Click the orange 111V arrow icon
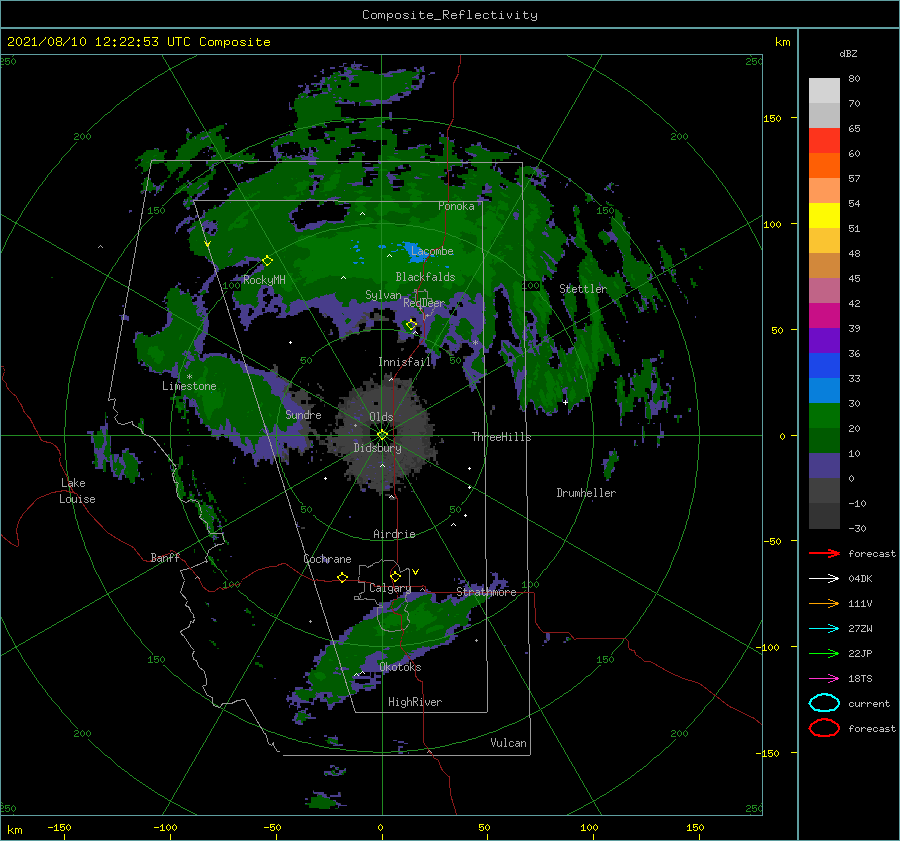Screen dimensions: 900x841 pyautogui.click(x=824, y=603)
